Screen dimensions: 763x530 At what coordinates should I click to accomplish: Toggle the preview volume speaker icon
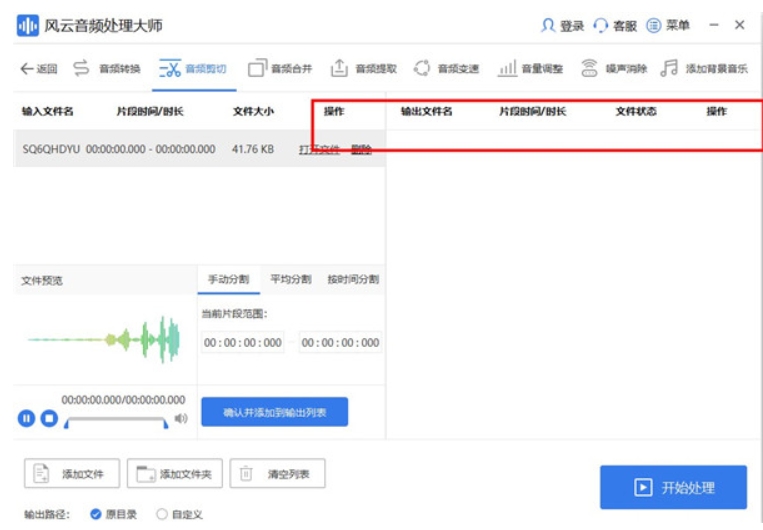pos(181,418)
